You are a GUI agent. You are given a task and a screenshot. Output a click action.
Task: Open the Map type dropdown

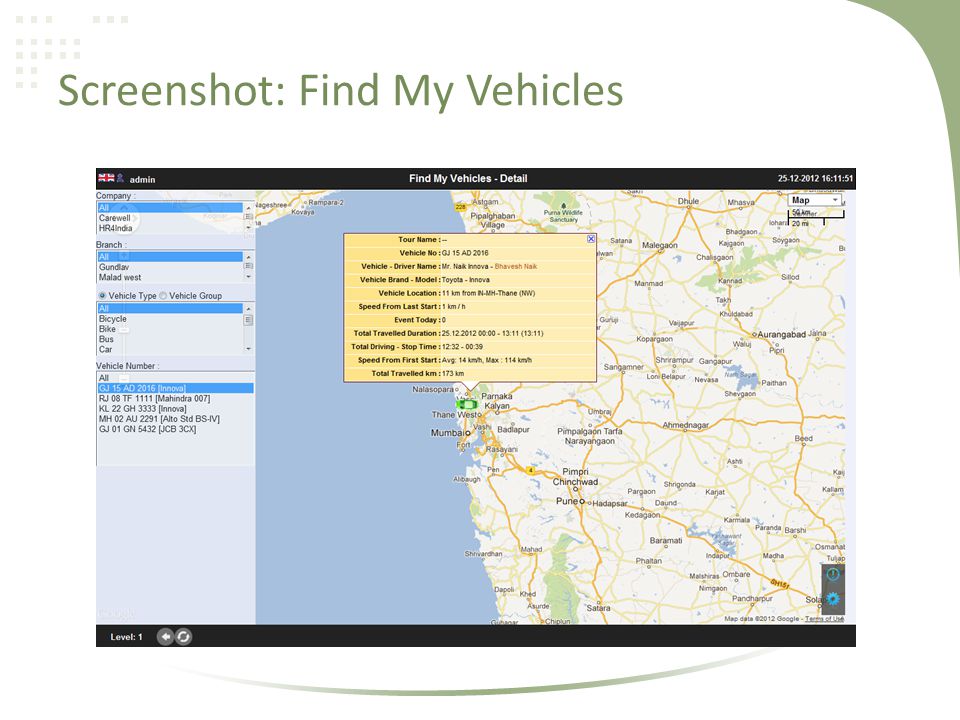(x=815, y=200)
